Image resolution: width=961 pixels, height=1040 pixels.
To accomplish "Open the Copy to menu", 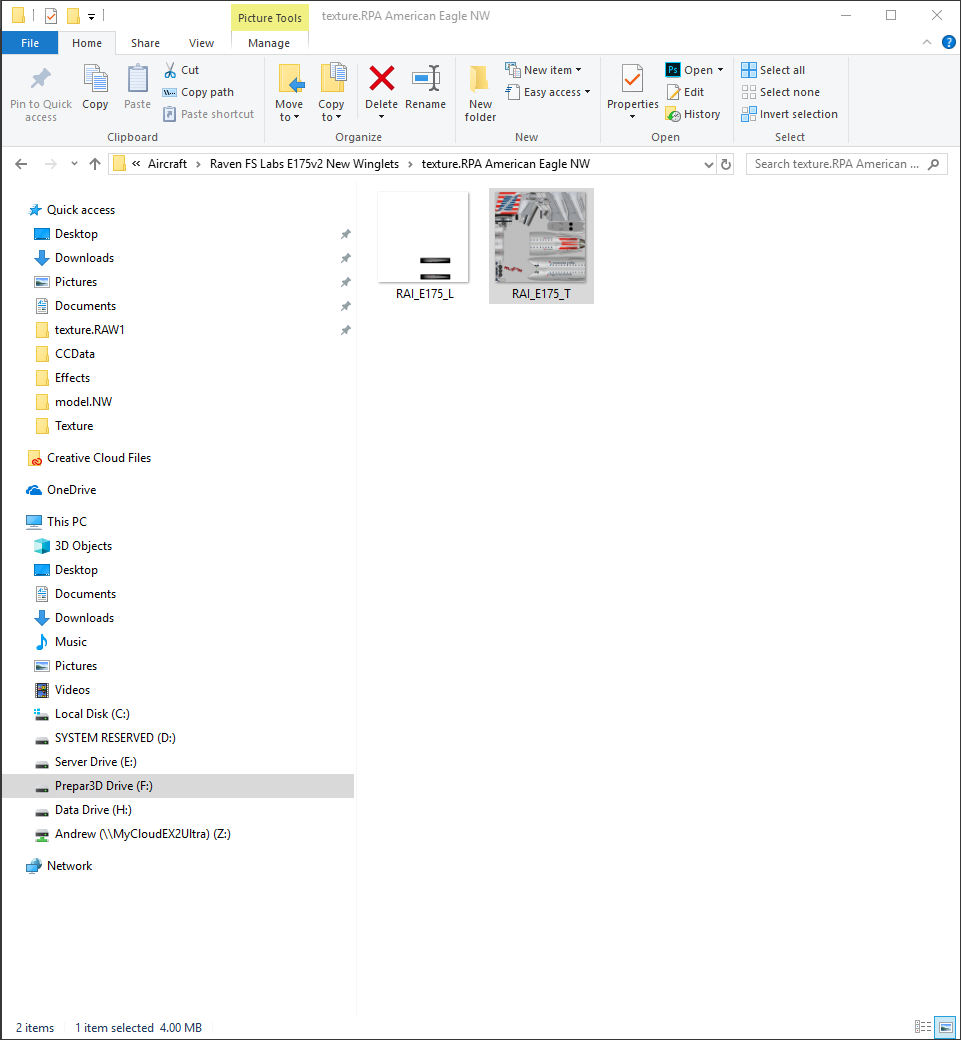I will pyautogui.click(x=331, y=93).
